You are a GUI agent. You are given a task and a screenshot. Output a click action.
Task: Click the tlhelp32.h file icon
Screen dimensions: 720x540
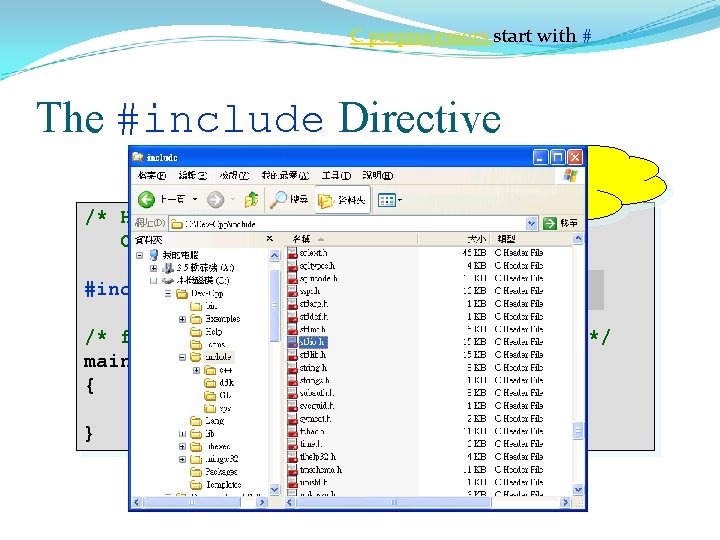[292, 456]
